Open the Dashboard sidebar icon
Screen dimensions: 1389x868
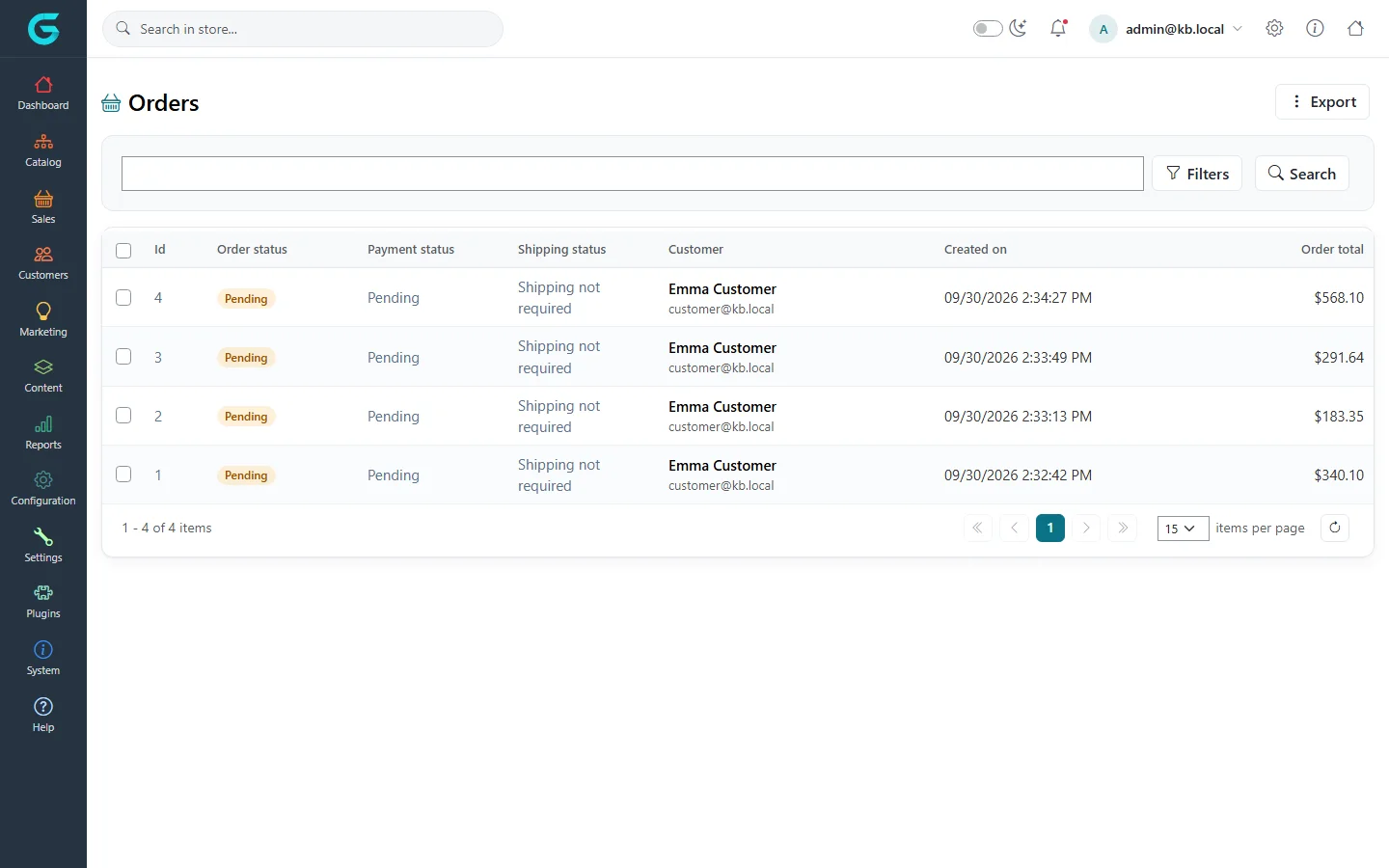pos(43,94)
